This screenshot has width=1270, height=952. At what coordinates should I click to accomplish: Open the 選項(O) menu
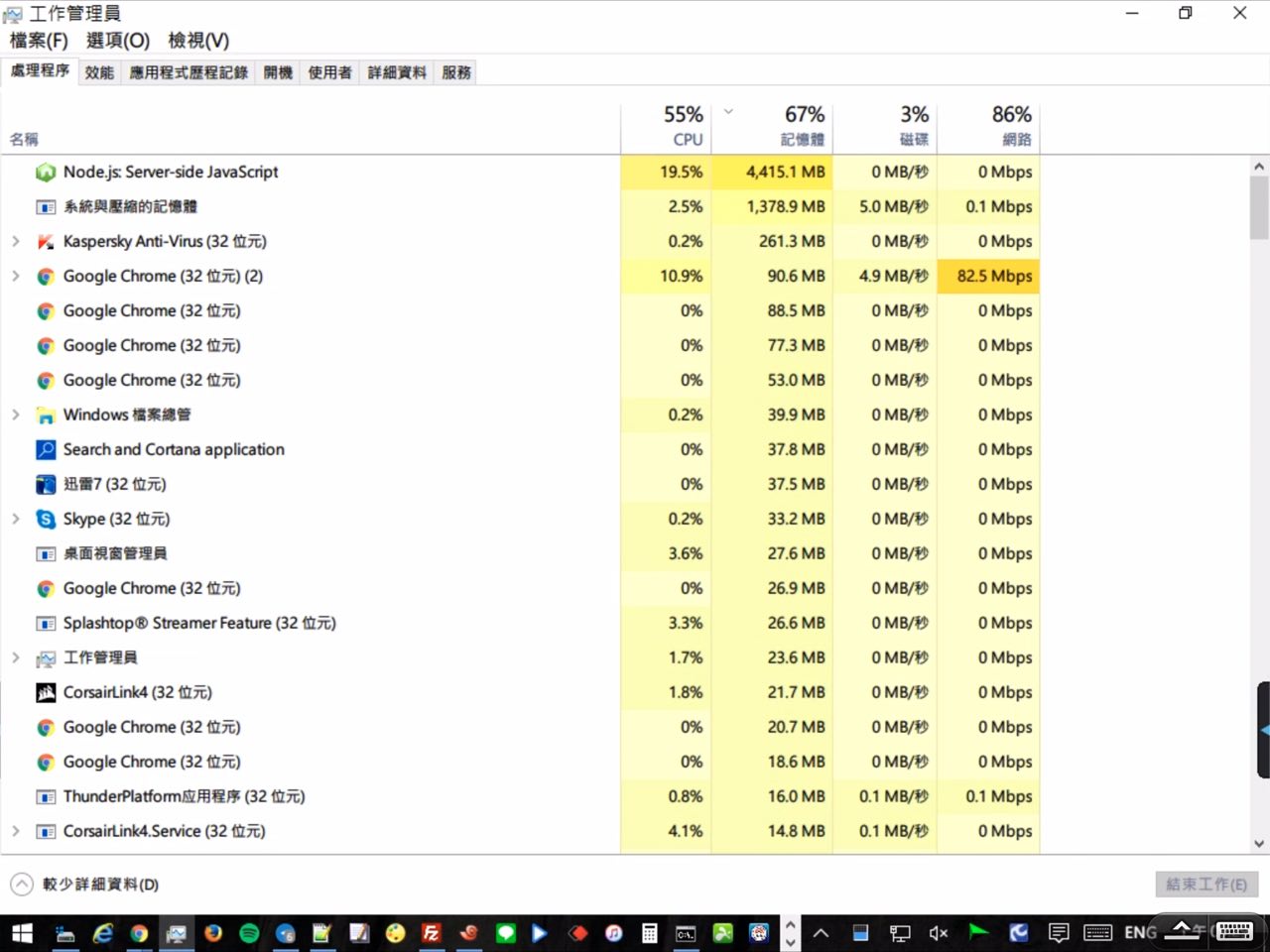coord(118,41)
